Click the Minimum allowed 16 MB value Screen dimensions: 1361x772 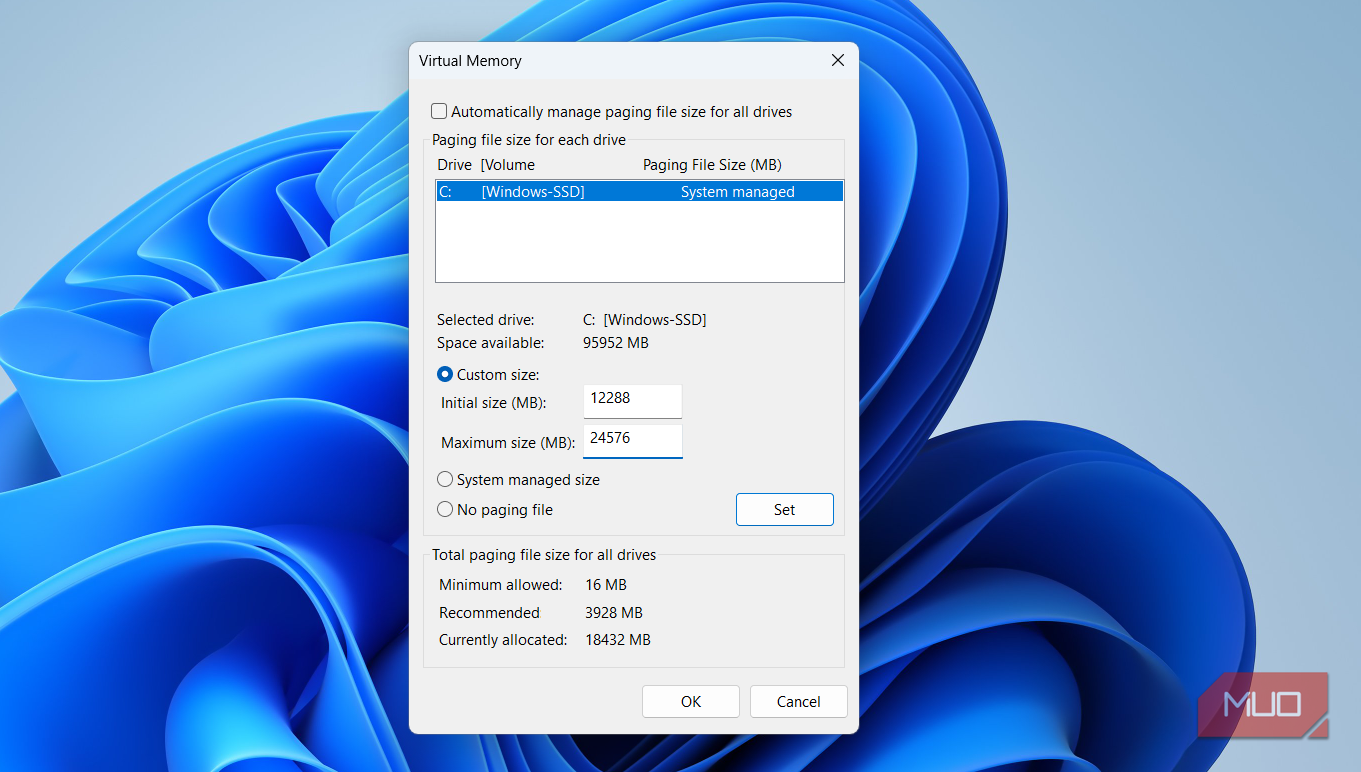click(x=606, y=585)
